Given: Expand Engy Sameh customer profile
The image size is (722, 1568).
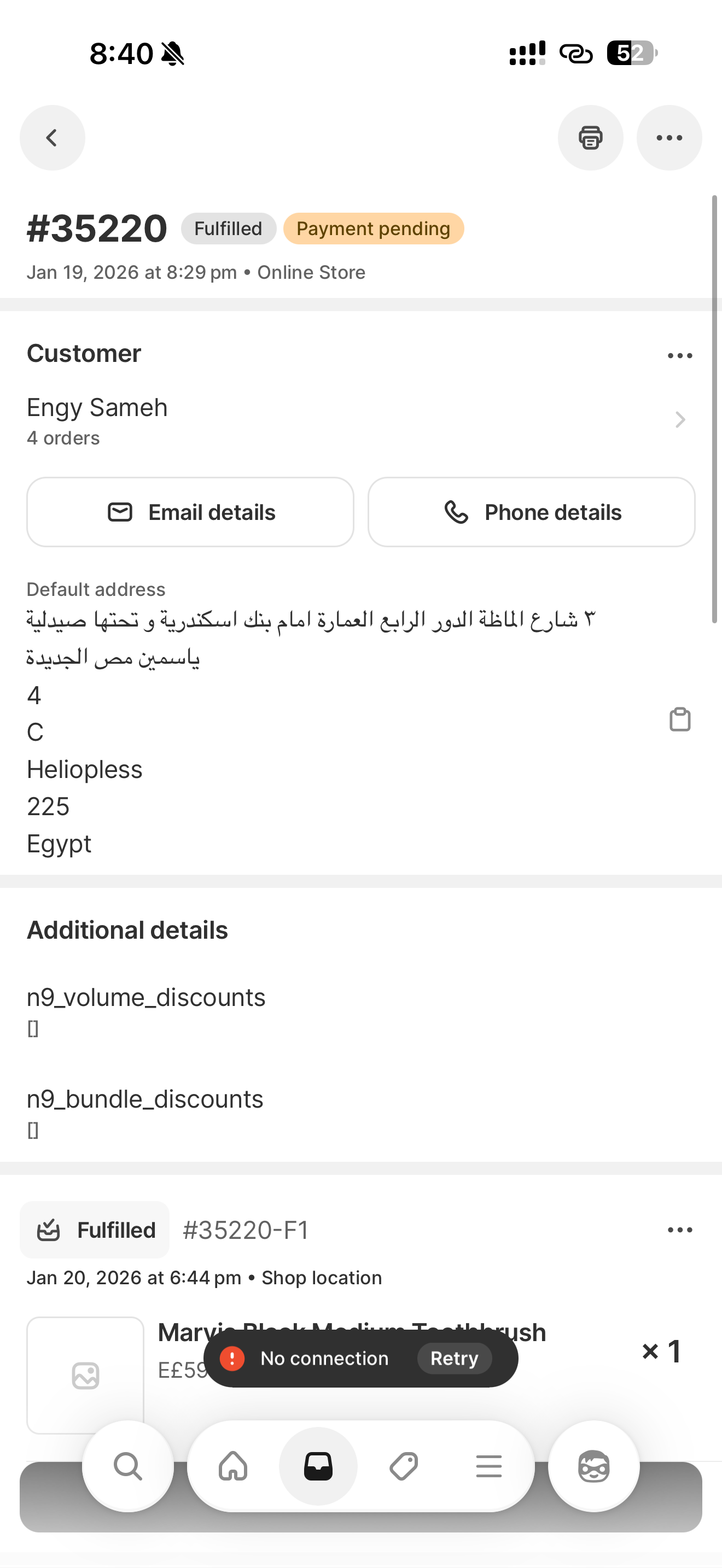Looking at the screenshot, I should (679, 420).
